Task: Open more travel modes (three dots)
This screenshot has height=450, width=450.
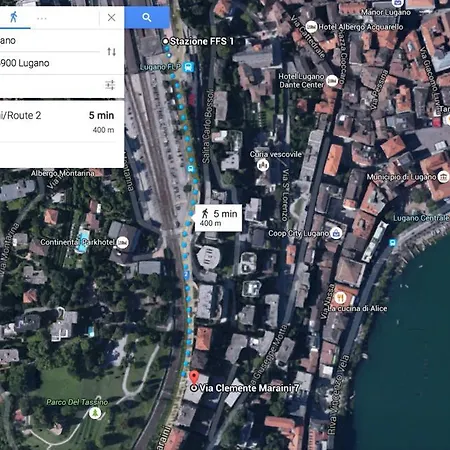Action: coord(42,19)
